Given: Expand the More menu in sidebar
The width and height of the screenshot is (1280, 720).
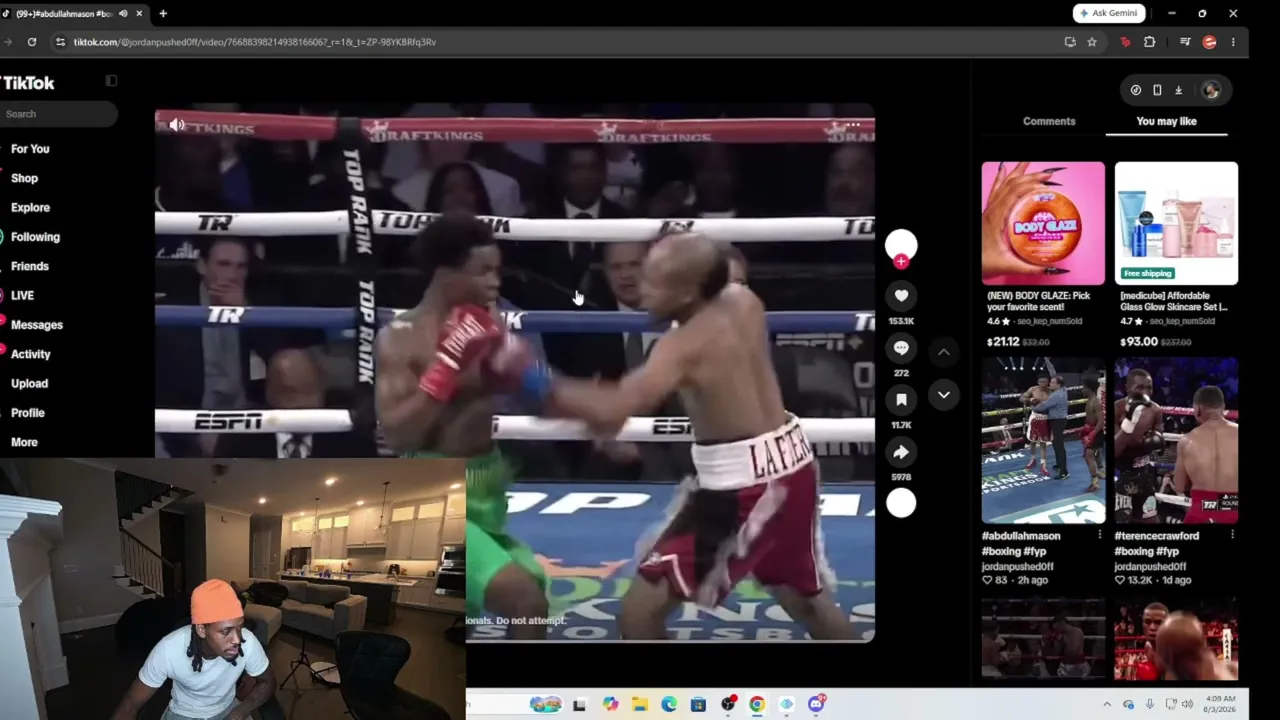Looking at the screenshot, I should pos(24,442).
